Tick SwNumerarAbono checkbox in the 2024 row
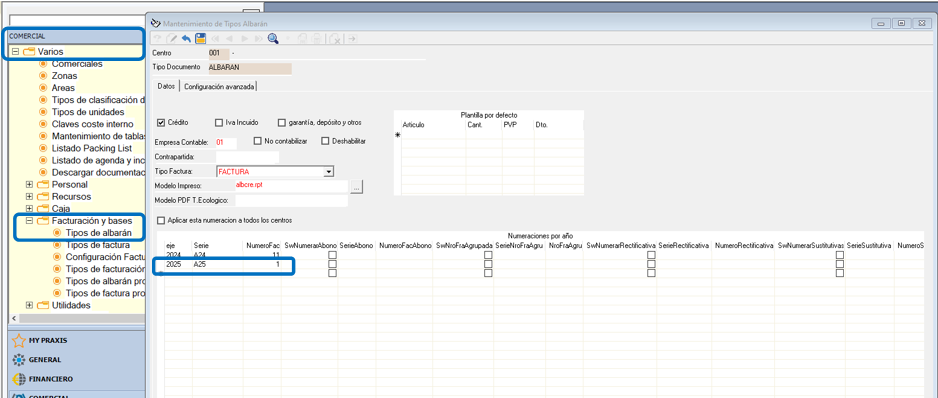Viewport: 938px width, 398px height. point(333,255)
